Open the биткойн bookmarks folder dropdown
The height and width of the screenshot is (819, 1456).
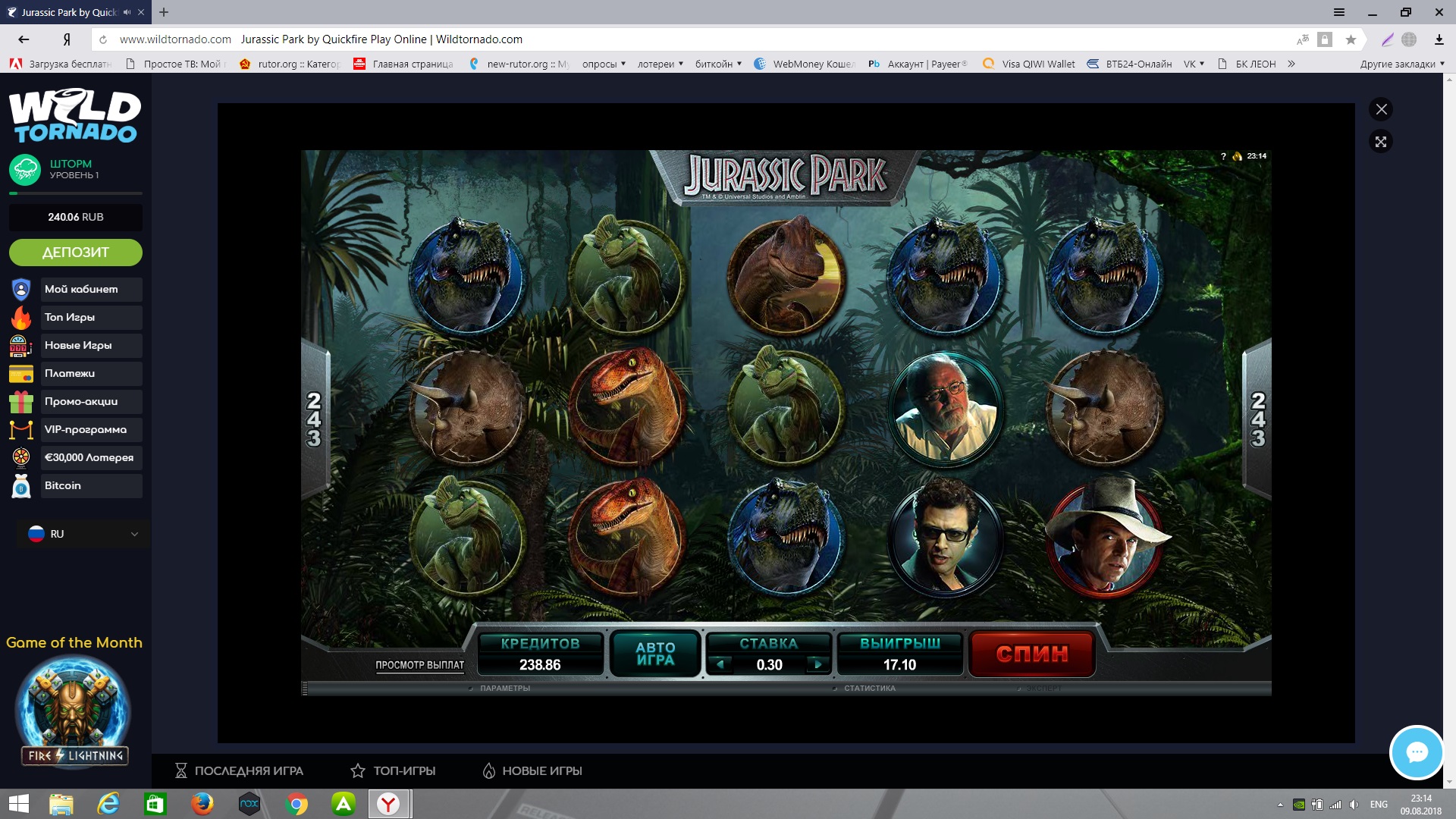click(718, 64)
